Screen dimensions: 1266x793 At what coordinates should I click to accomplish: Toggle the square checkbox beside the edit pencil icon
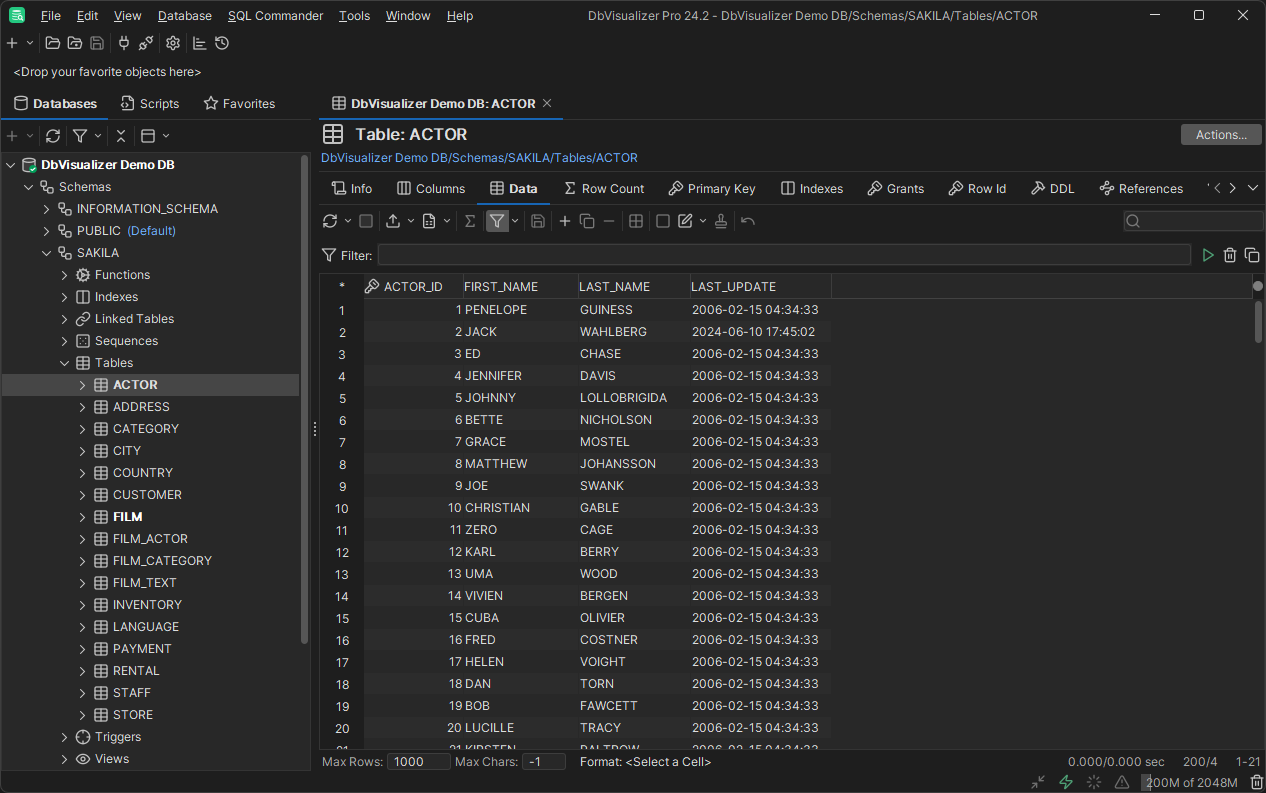coord(662,221)
